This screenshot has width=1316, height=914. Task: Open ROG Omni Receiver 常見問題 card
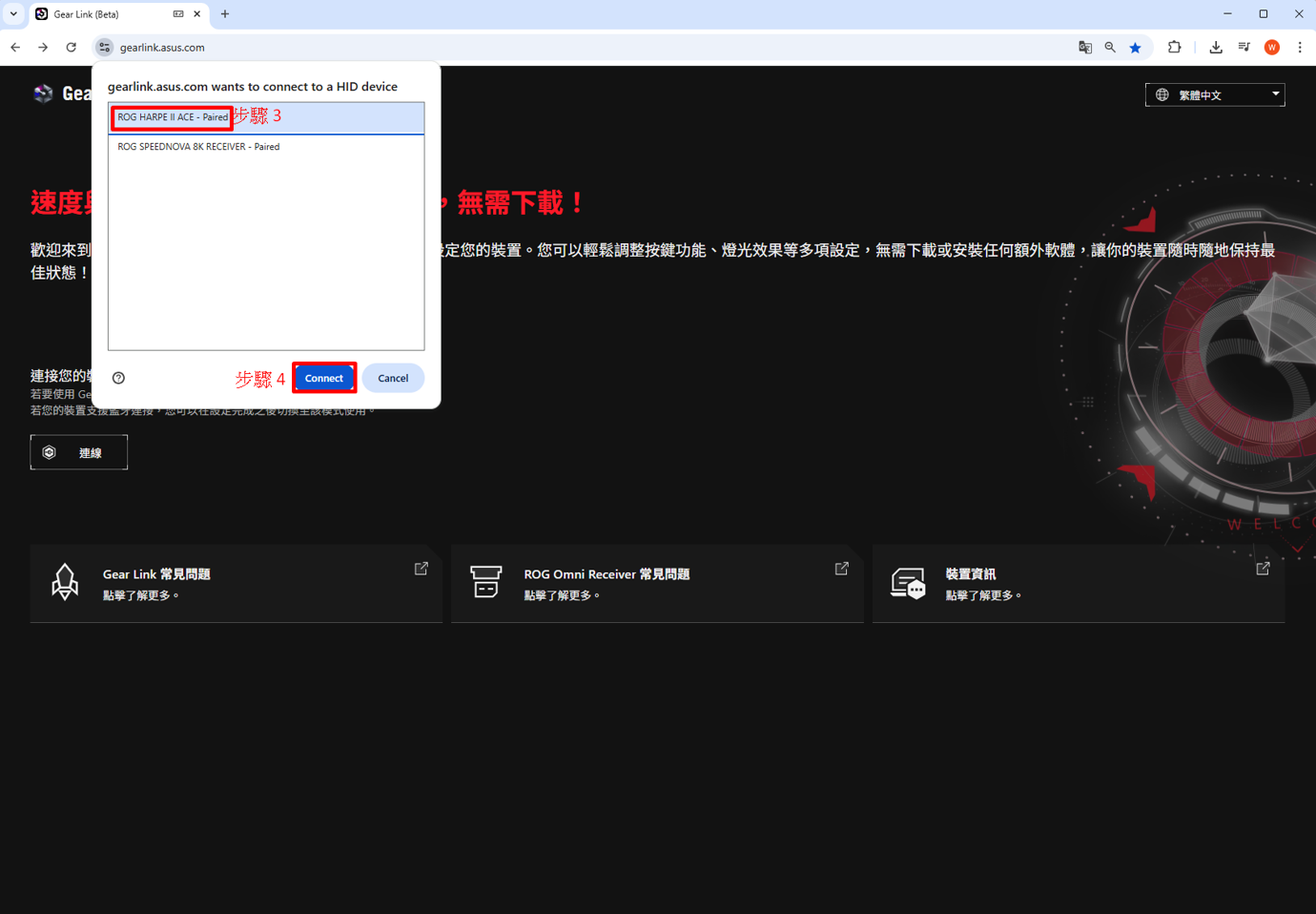point(657,583)
